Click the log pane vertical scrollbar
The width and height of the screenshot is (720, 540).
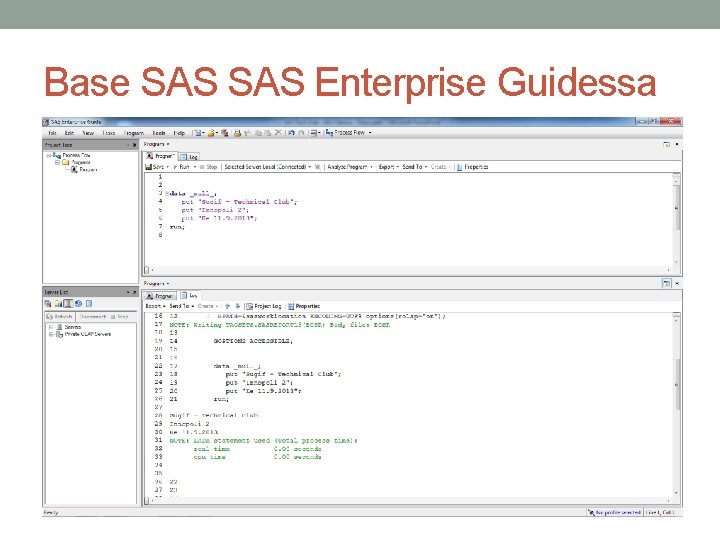(676, 405)
